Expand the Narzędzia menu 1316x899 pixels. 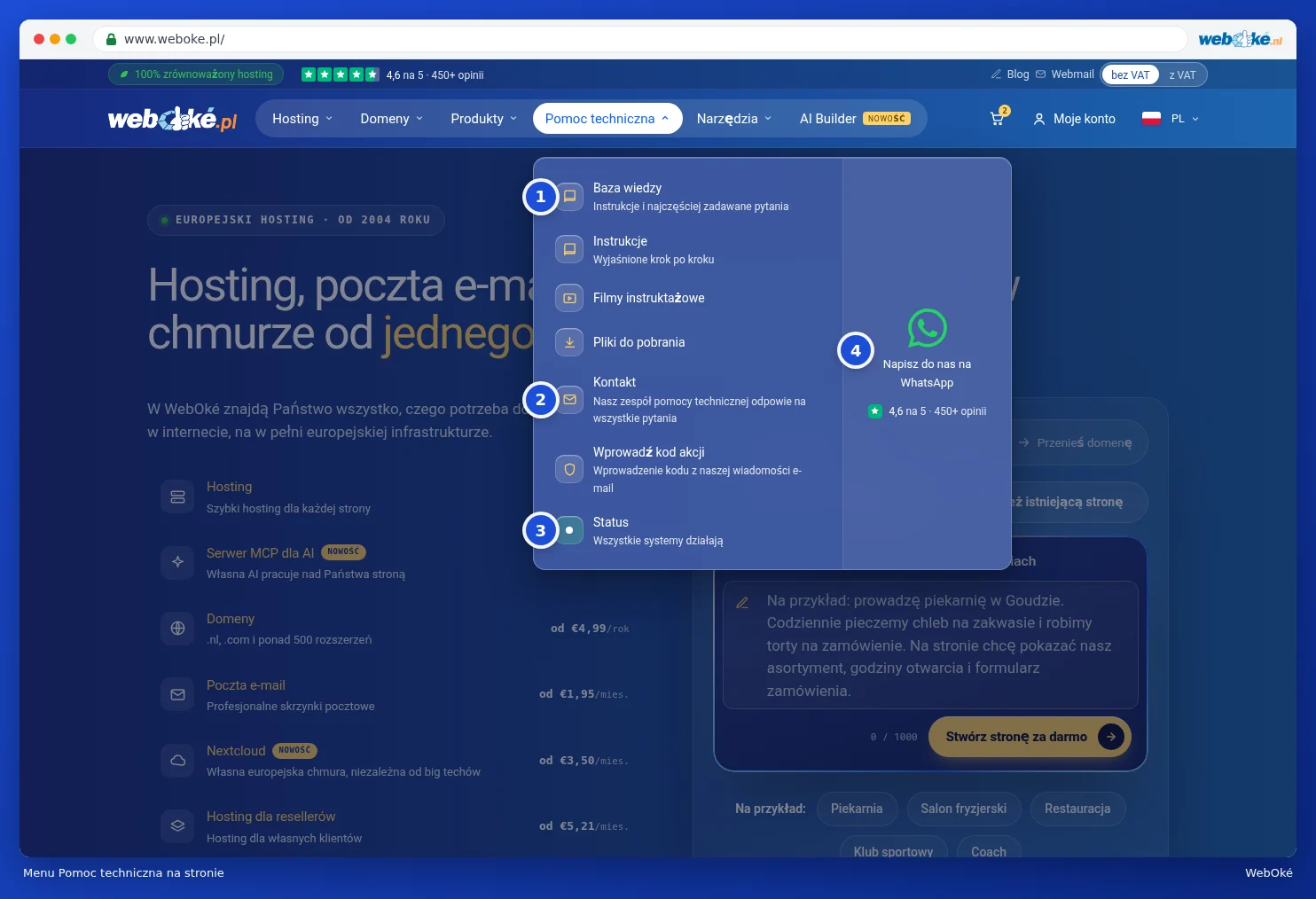coord(734,119)
